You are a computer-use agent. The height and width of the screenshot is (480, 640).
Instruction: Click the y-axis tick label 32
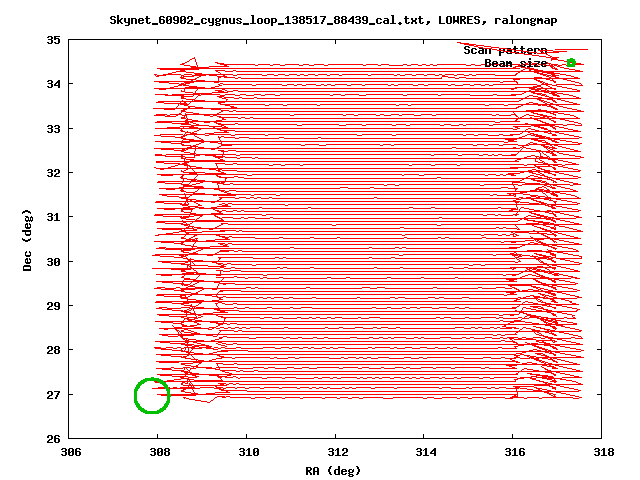click(53, 173)
